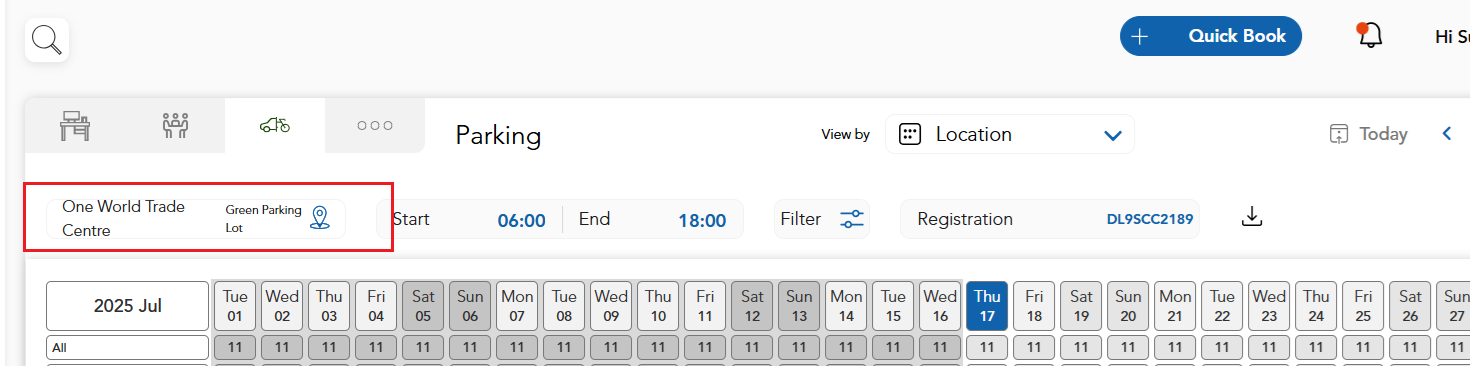Switch to the desk booking tab

click(x=75, y=125)
